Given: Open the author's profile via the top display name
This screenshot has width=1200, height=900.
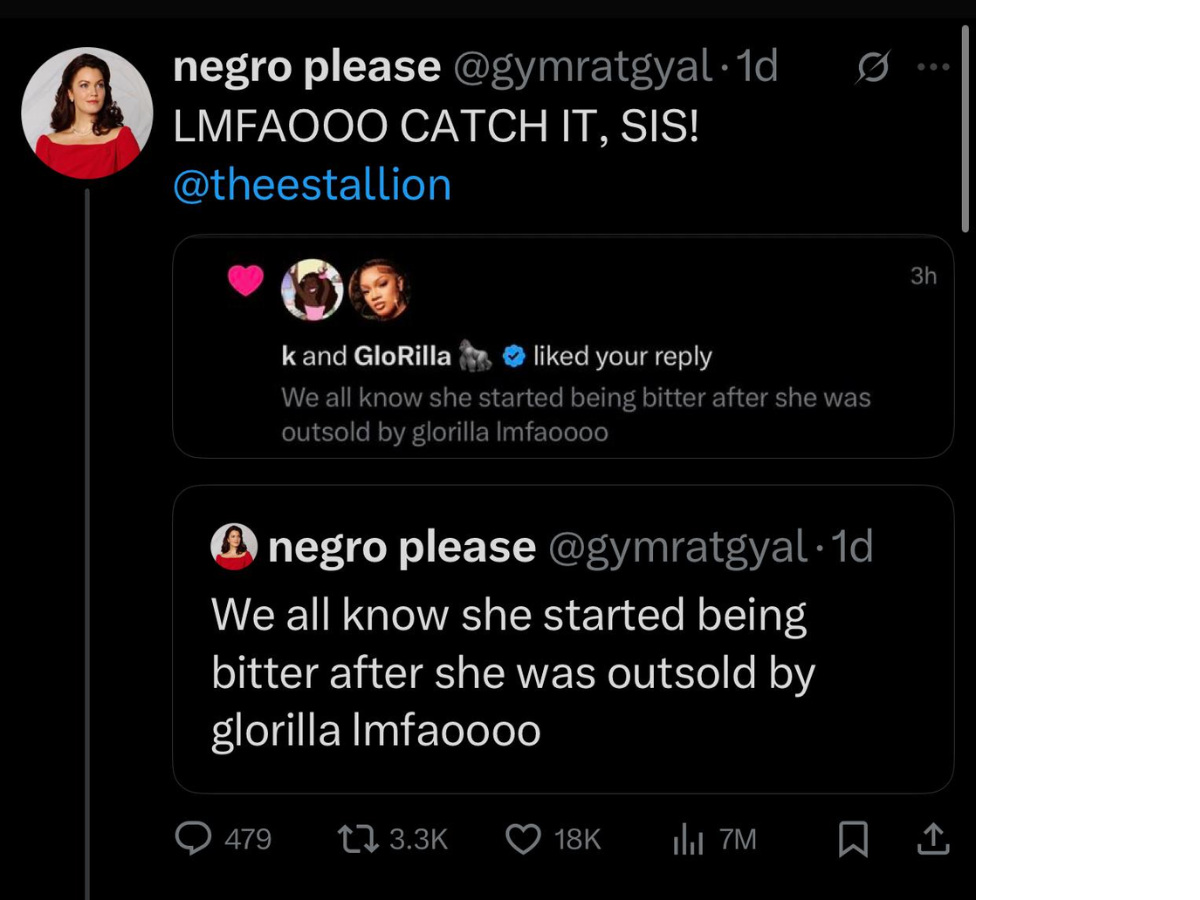Looking at the screenshot, I should click(x=306, y=68).
